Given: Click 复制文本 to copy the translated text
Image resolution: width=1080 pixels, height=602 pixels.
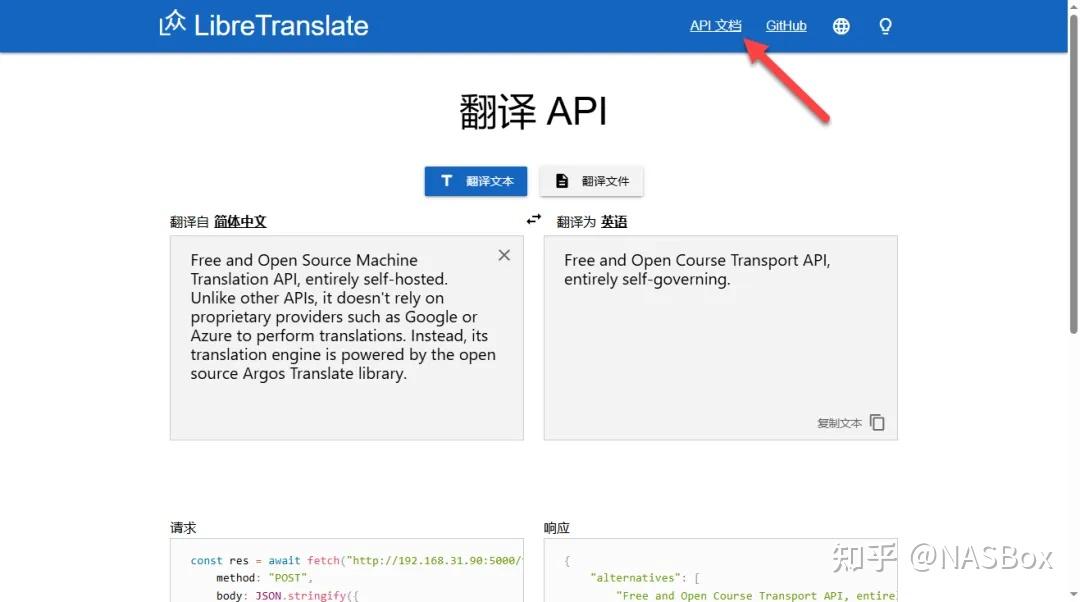Looking at the screenshot, I should [x=840, y=422].
